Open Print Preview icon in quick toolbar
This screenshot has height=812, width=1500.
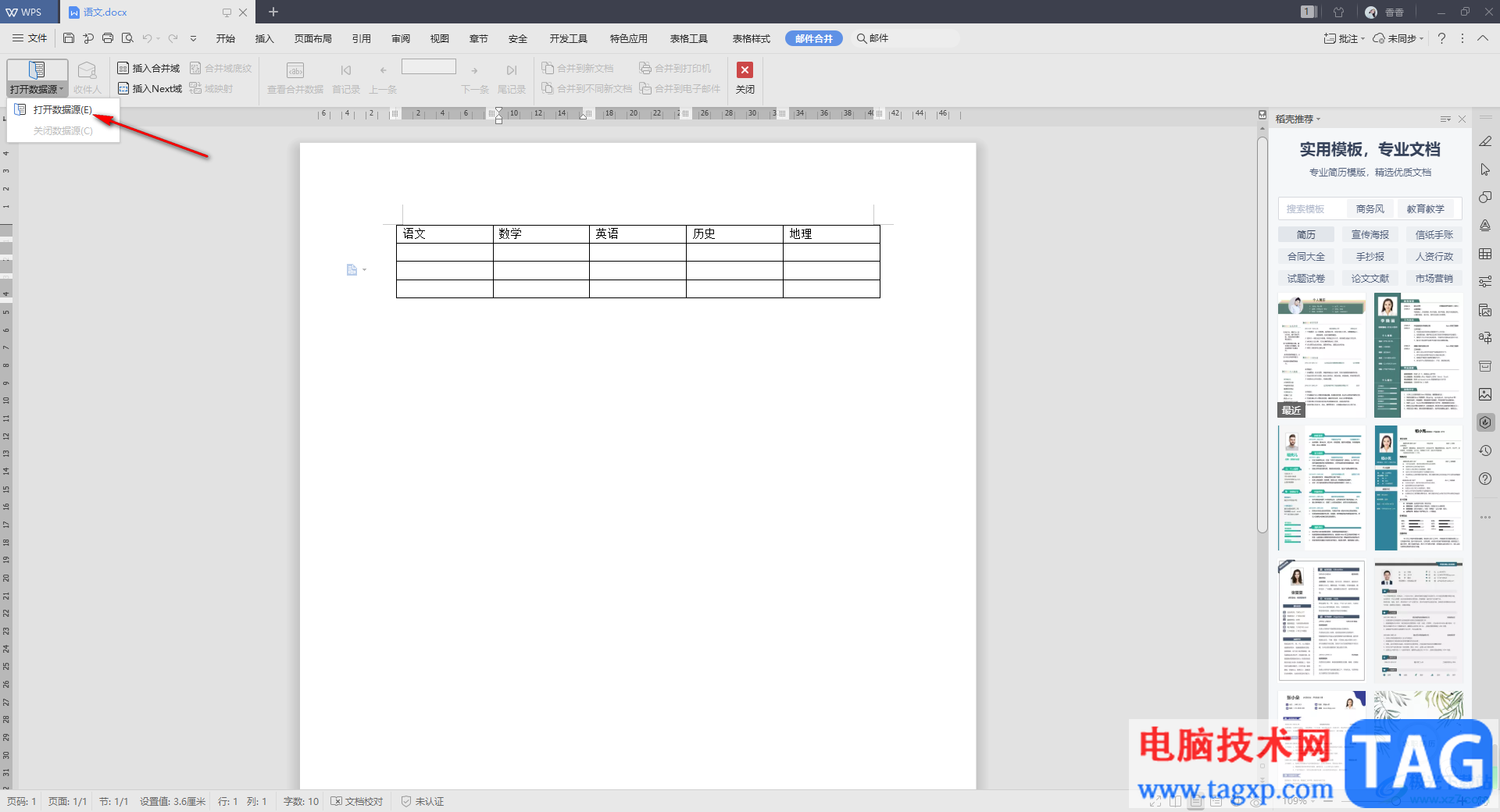click(x=127, y=38)
